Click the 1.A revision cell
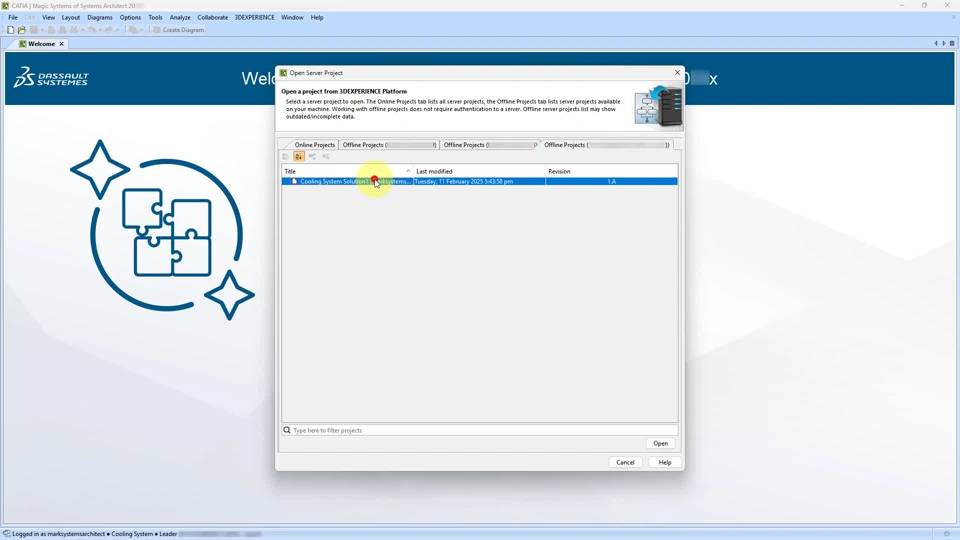 pyautogui.click(x=612, y=181)
